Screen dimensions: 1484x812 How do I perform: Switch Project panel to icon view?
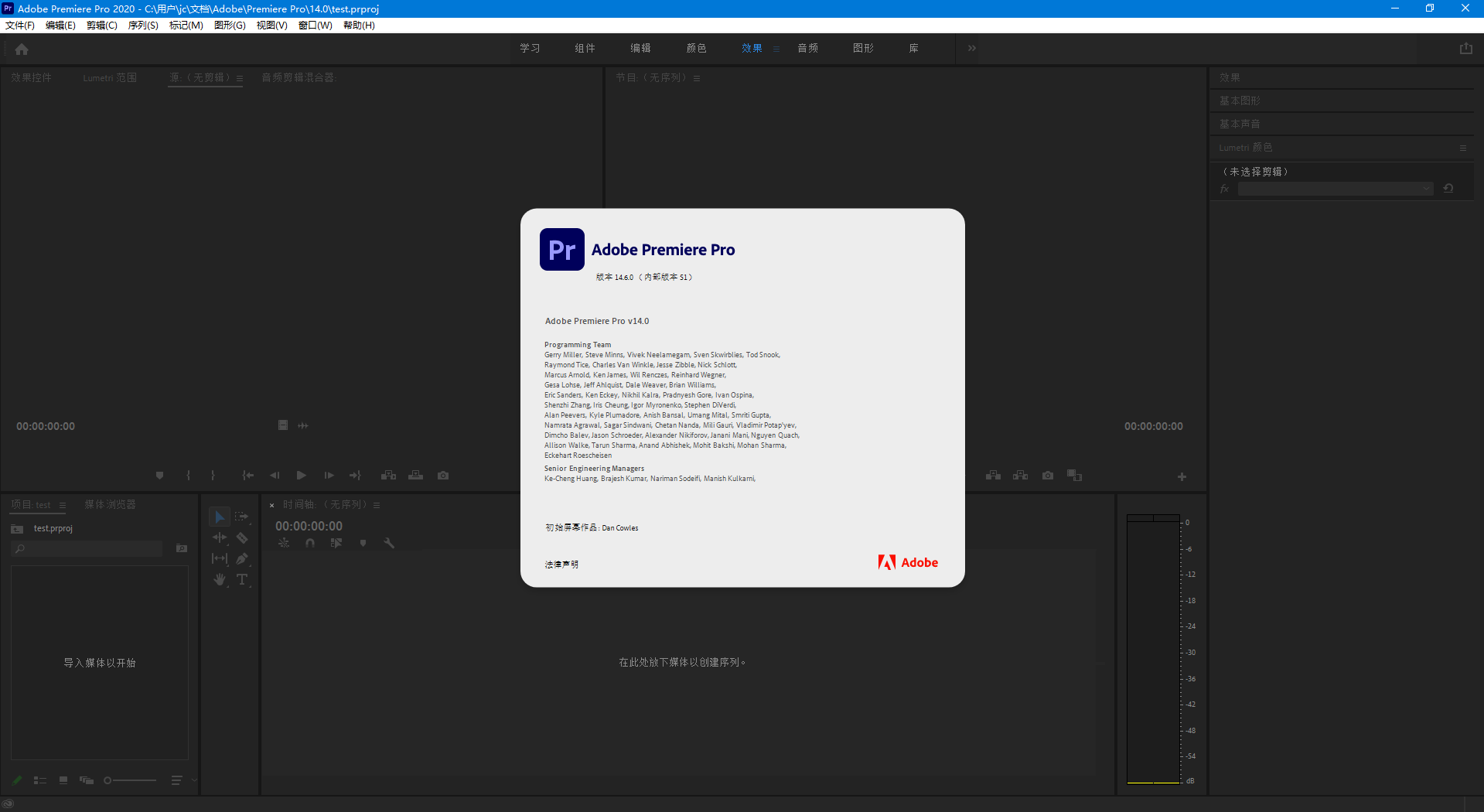[x=63, y=780]
